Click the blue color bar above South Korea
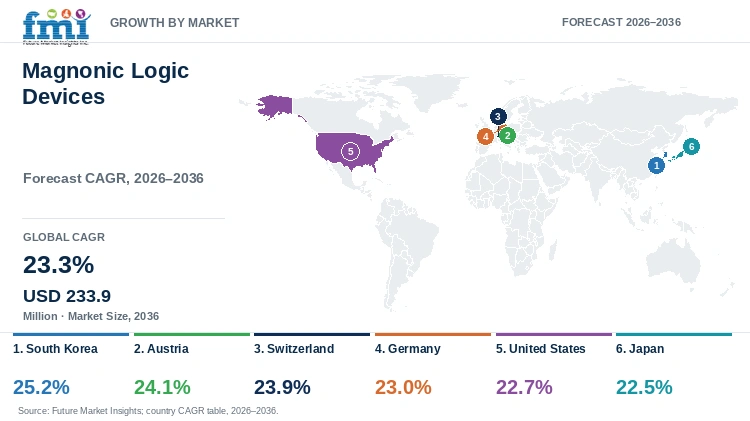 coord(71,334)
